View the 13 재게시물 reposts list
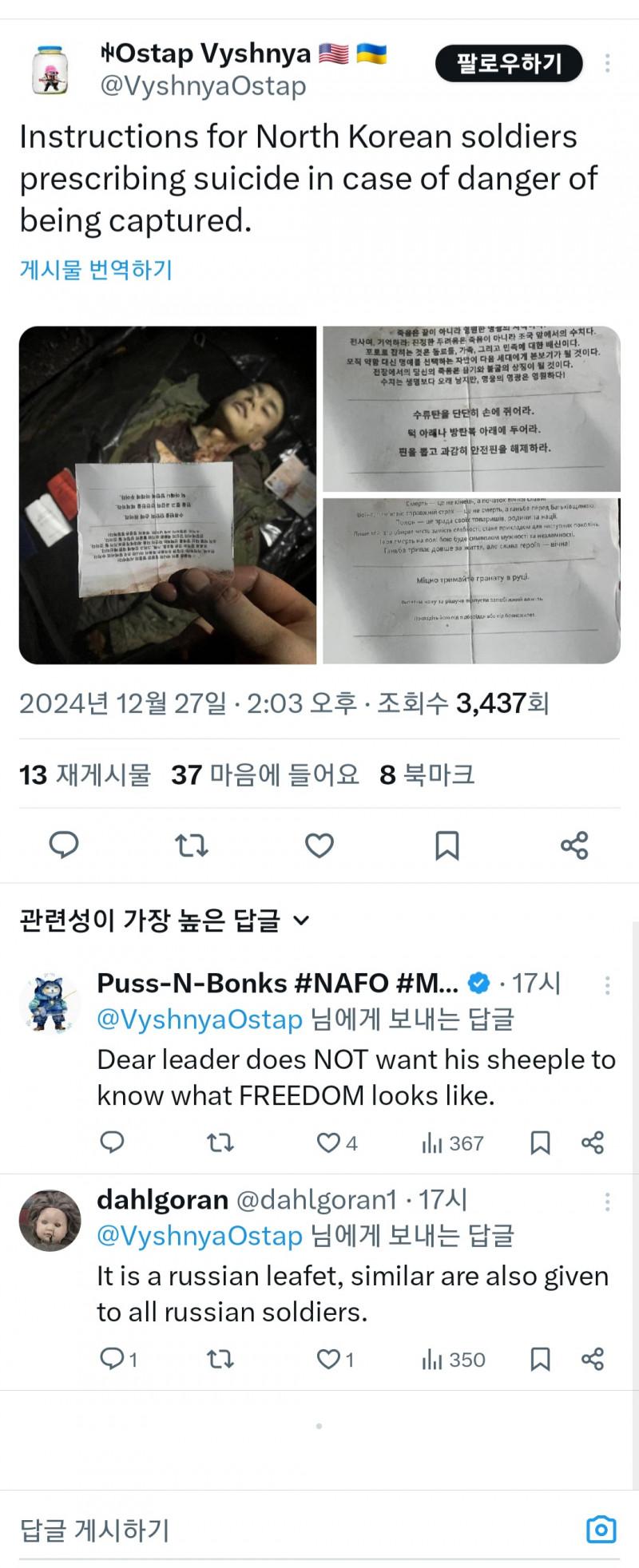 [85, 774]
